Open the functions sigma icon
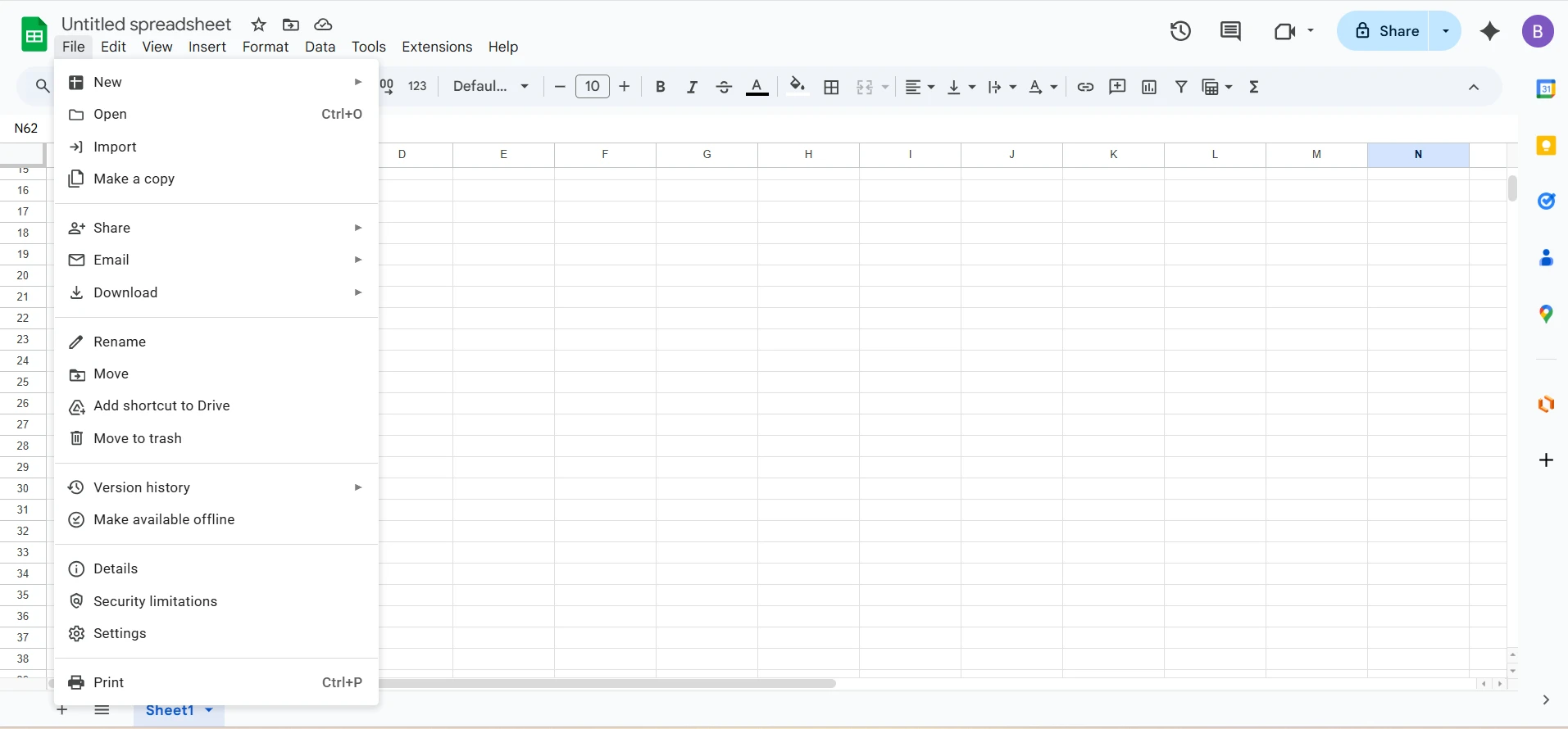Image resolution: width=1568 pixels, height=729 pixels. point(1254,87)
